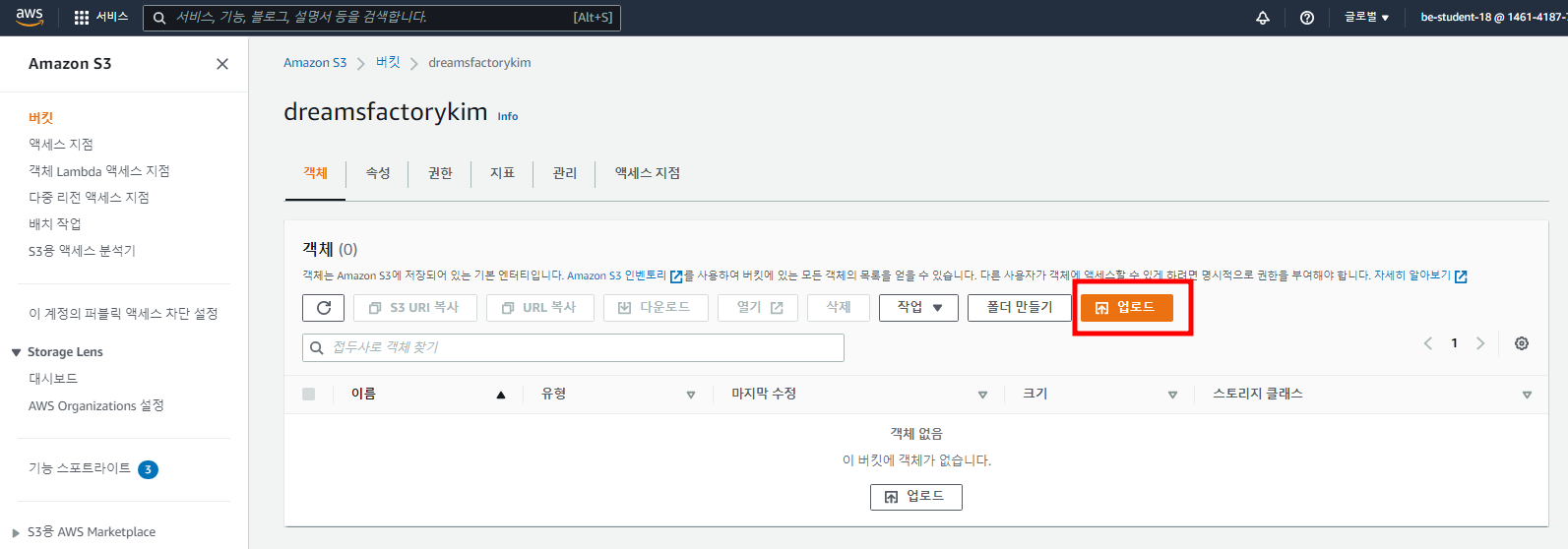Go to next page of objects
The width and height of the screenshot is (1568, 549).
(x=1480, y=343)
